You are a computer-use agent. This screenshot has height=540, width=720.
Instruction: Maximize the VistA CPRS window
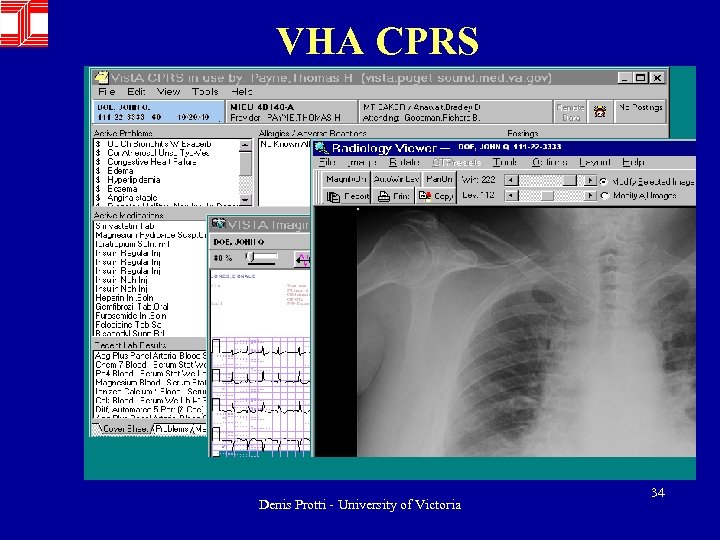(640, 78)
